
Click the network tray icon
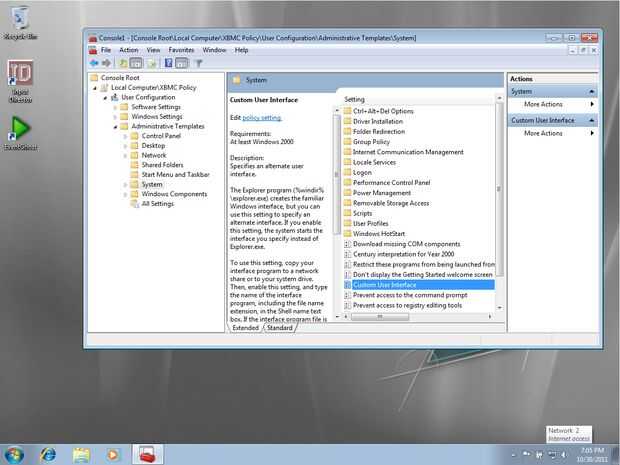tap(552, 455)
